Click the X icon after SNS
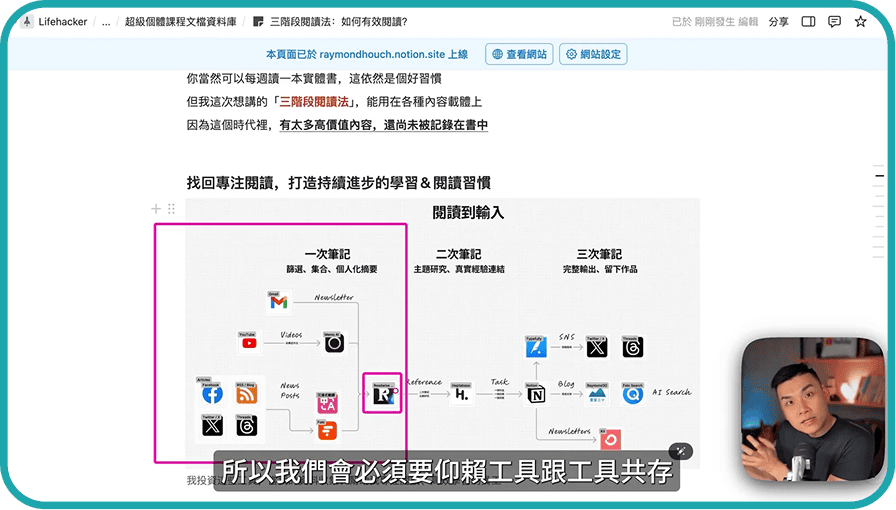The image size is (896, 510). (597, 346)
